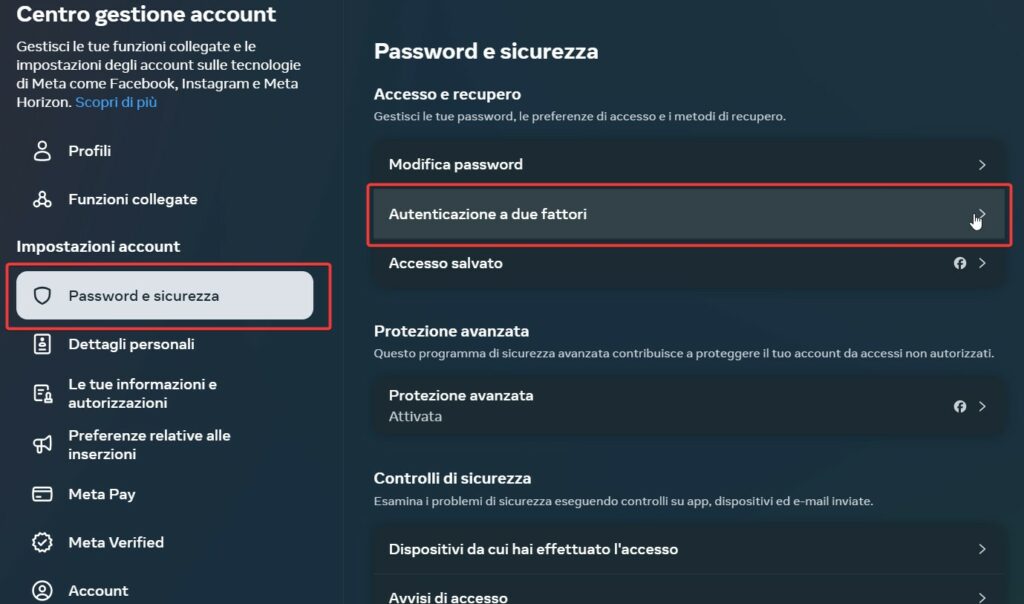
Task: Follow the Scopri di più link
Action: point(116,102)
